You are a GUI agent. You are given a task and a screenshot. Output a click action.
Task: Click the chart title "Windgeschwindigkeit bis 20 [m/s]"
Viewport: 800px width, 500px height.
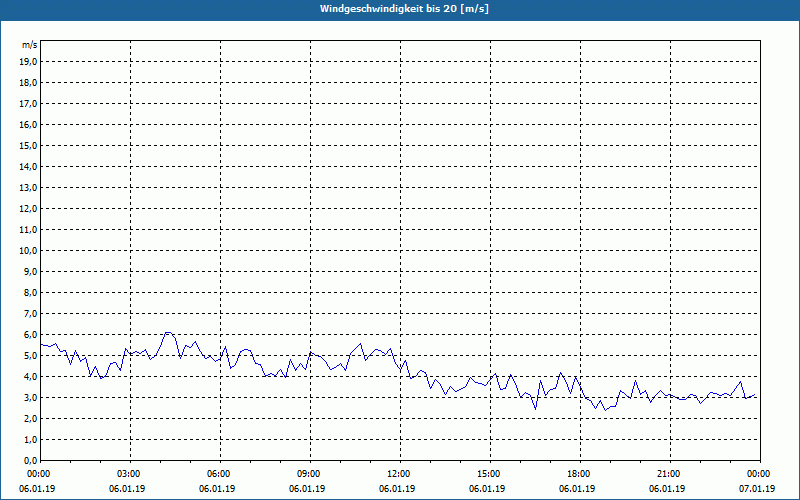pyautogui.click(x=404, y=9)
